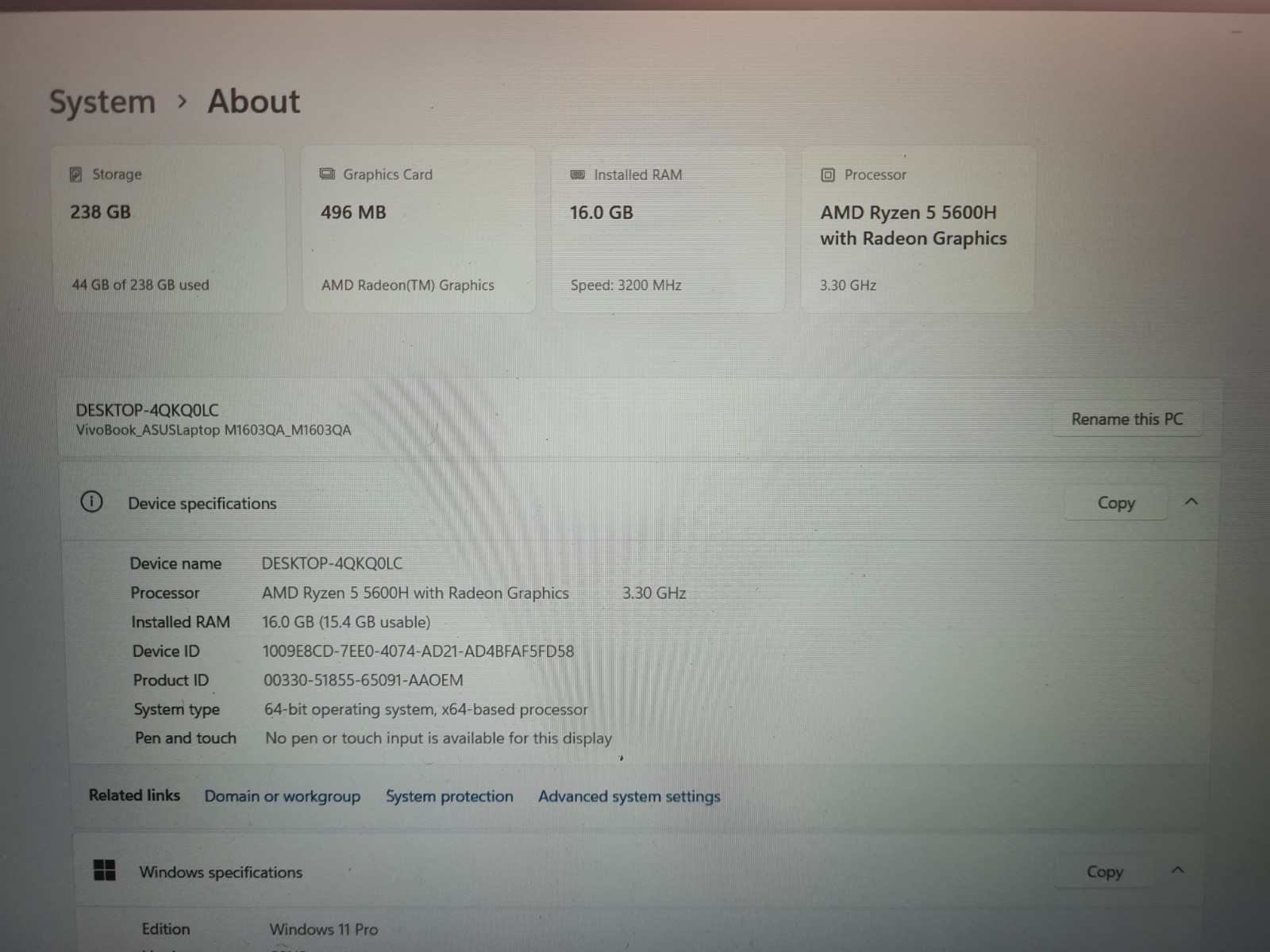
Task: Click the Device name label
Action: pos(175,563)
